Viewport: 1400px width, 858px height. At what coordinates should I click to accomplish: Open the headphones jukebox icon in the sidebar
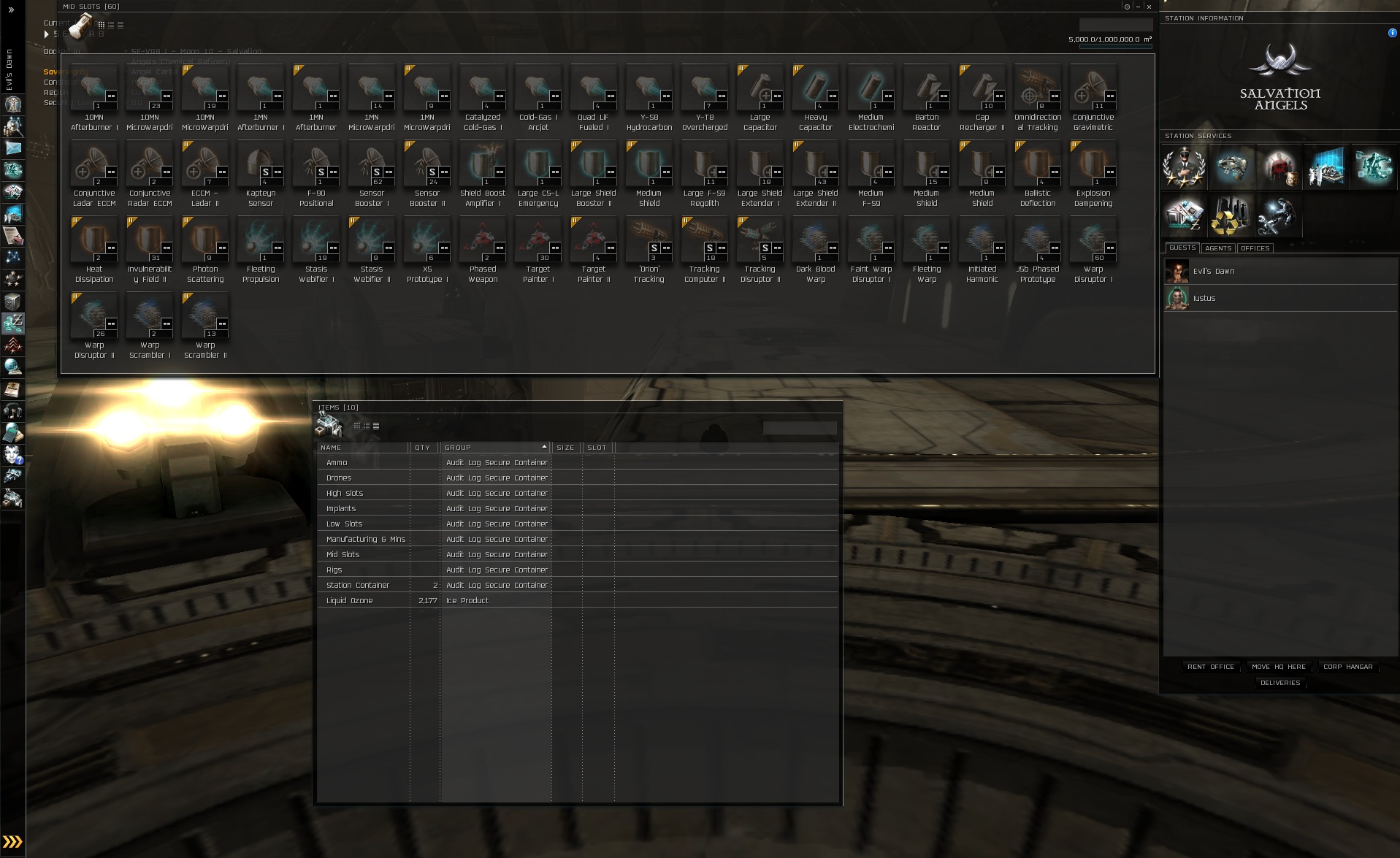click(x=13, y=411)
